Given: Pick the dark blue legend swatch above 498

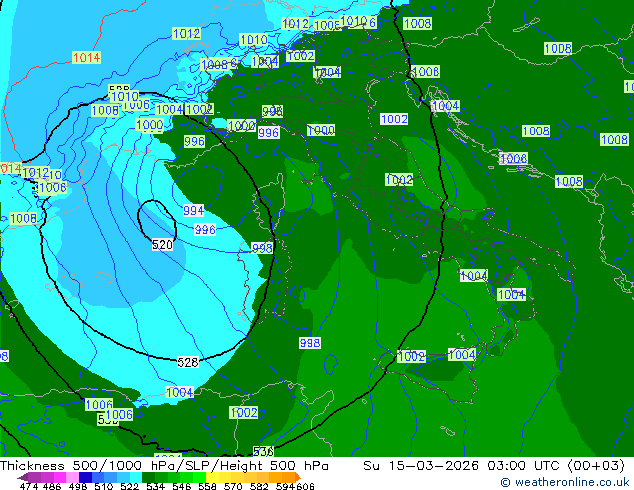Looking at the screenshot, I should [x=85, y=477].
